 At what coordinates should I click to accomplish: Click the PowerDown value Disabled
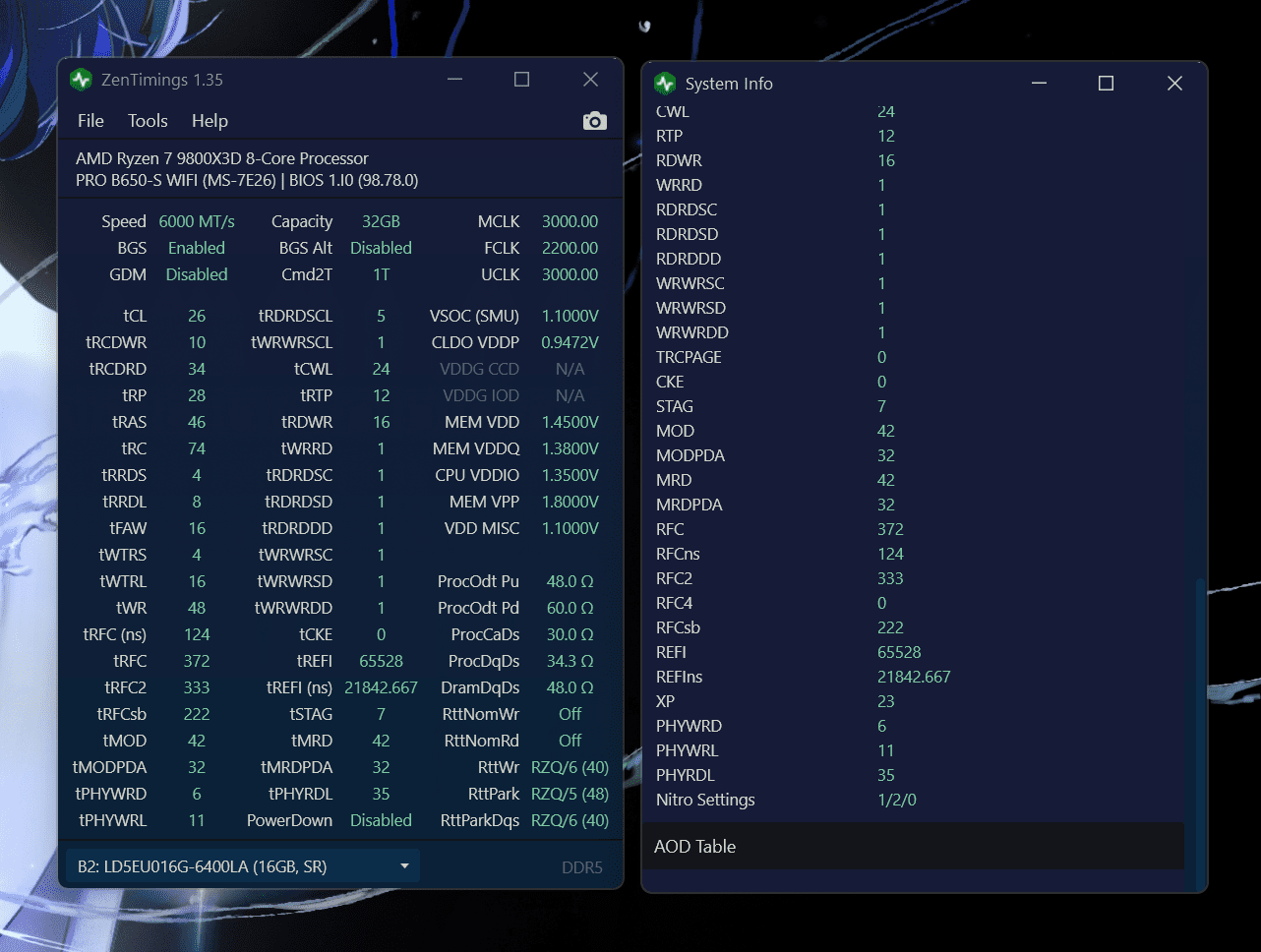381,820
